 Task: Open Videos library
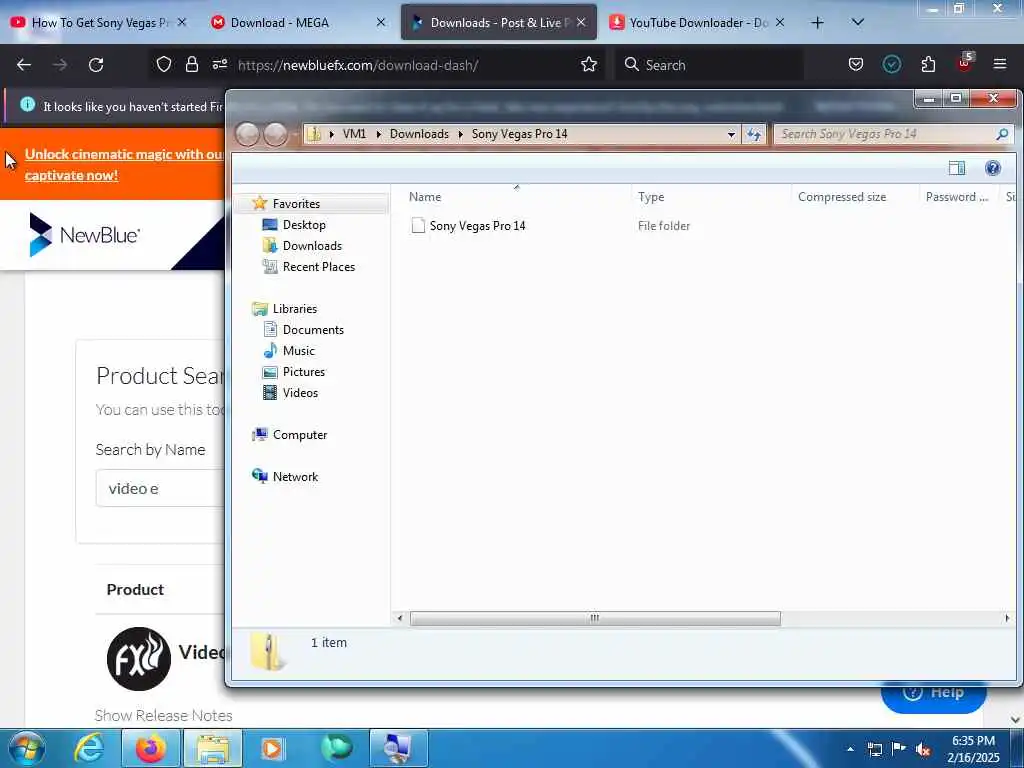(x=300, y=392)
